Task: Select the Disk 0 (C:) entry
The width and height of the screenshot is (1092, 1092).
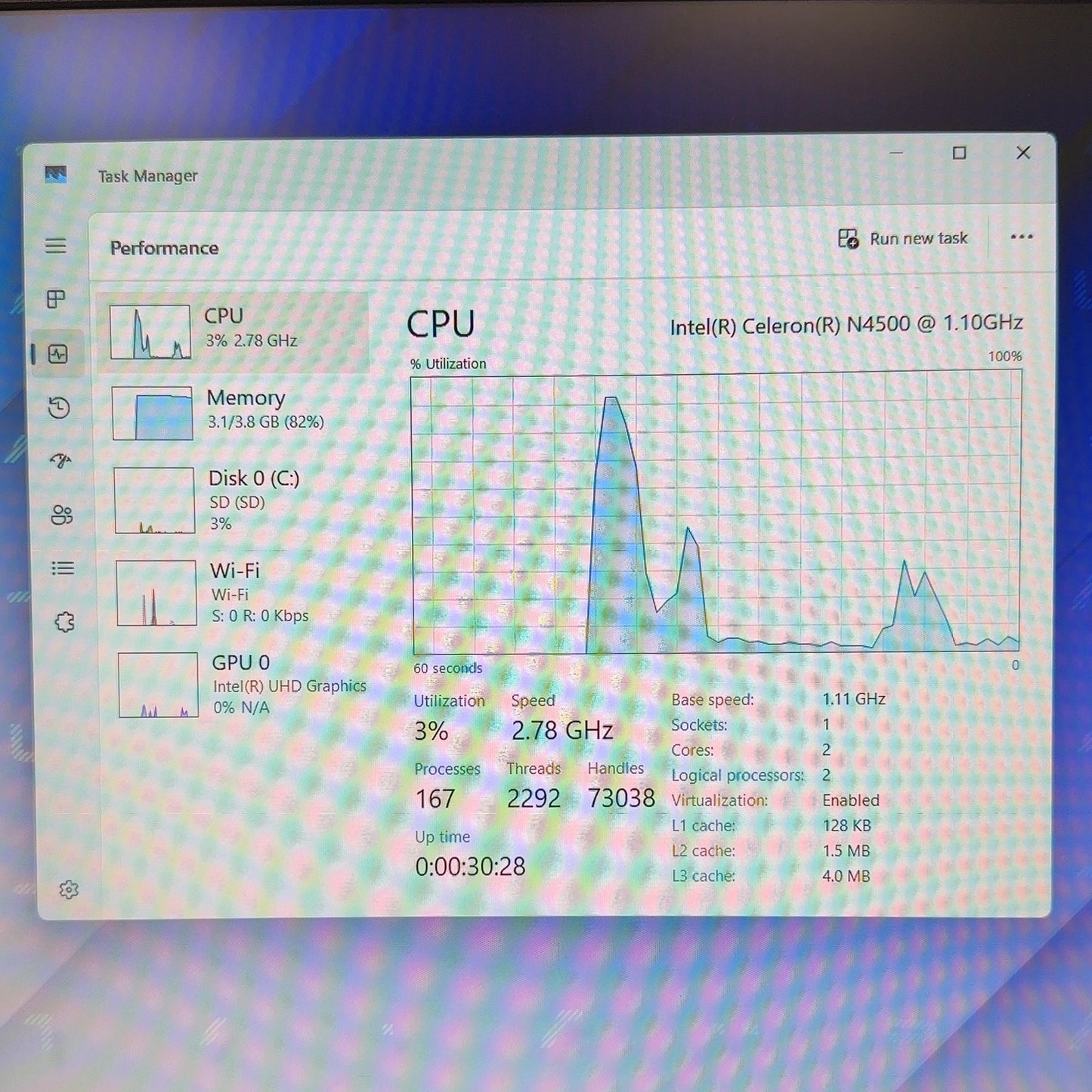Action: (x=236, y=500)
